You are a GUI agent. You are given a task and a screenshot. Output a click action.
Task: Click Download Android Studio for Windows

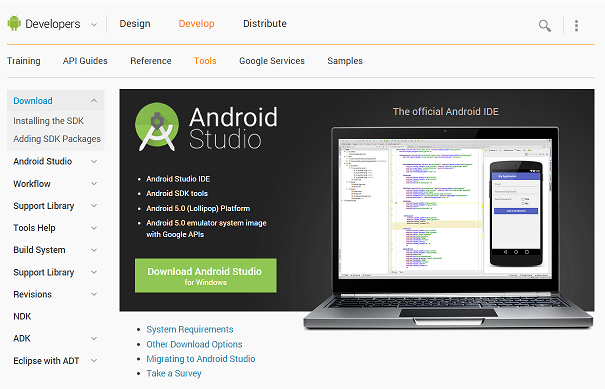click(206, 276)
